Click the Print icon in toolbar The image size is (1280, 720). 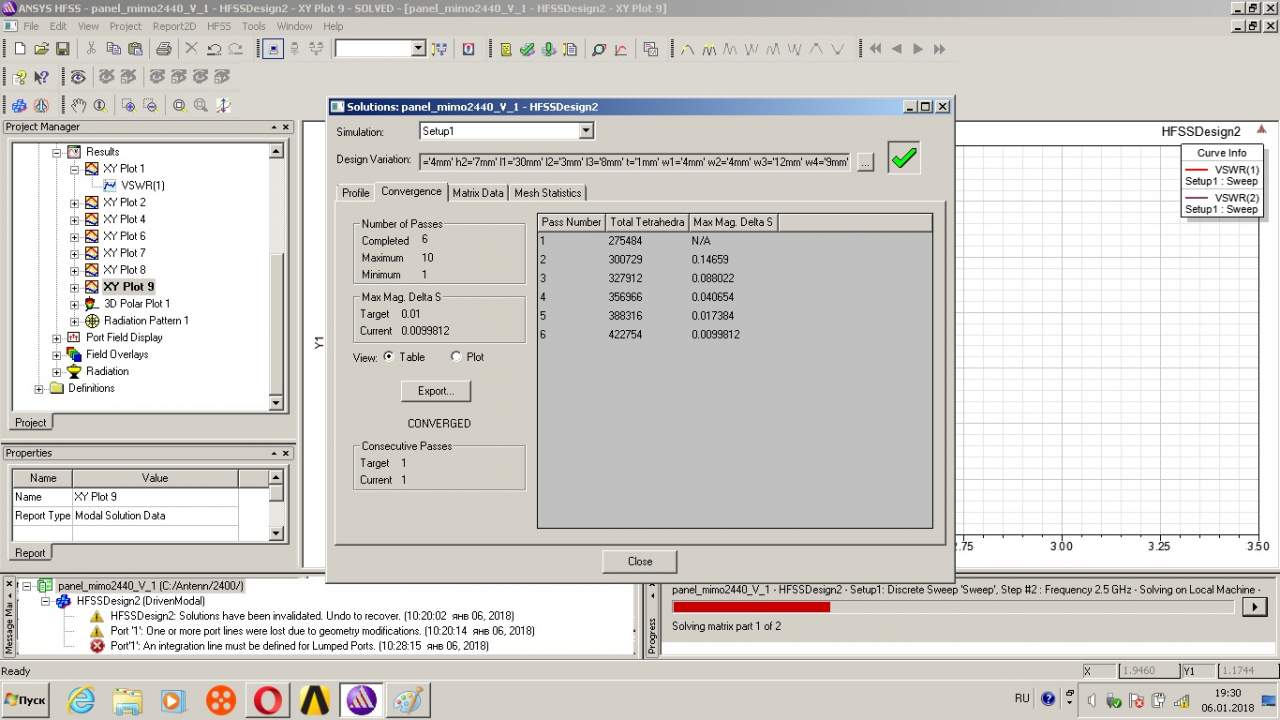164,49
